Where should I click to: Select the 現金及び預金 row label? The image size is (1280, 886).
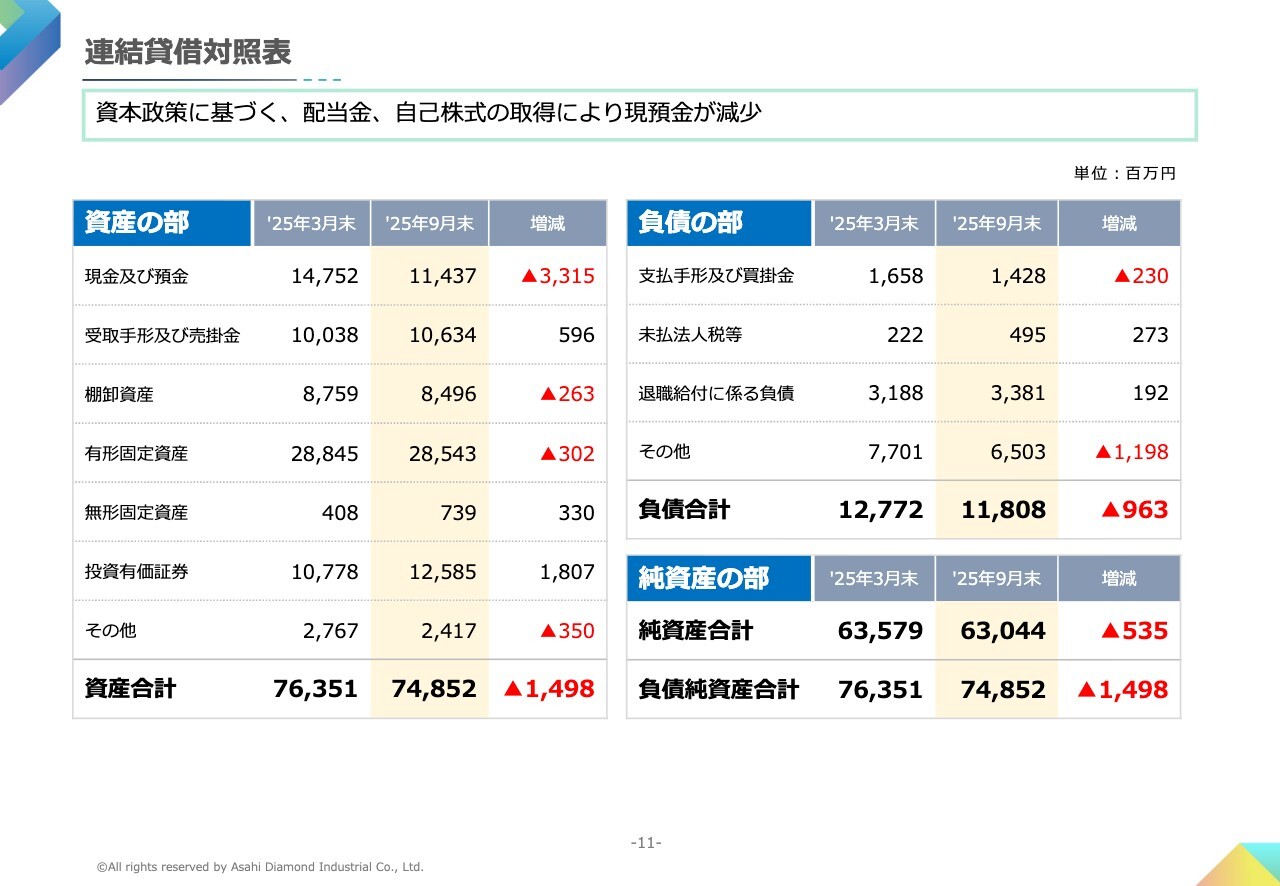pos(136,277)
